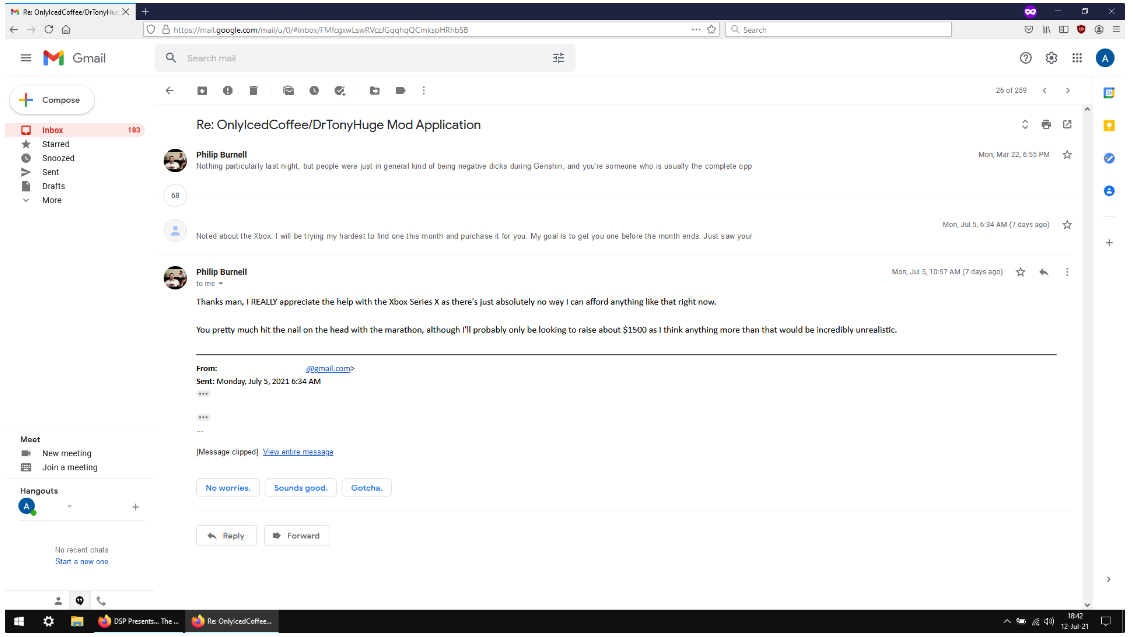Open the Inbox folder
This screenshot has height=637, width=1133.
[x=75, y=130]
